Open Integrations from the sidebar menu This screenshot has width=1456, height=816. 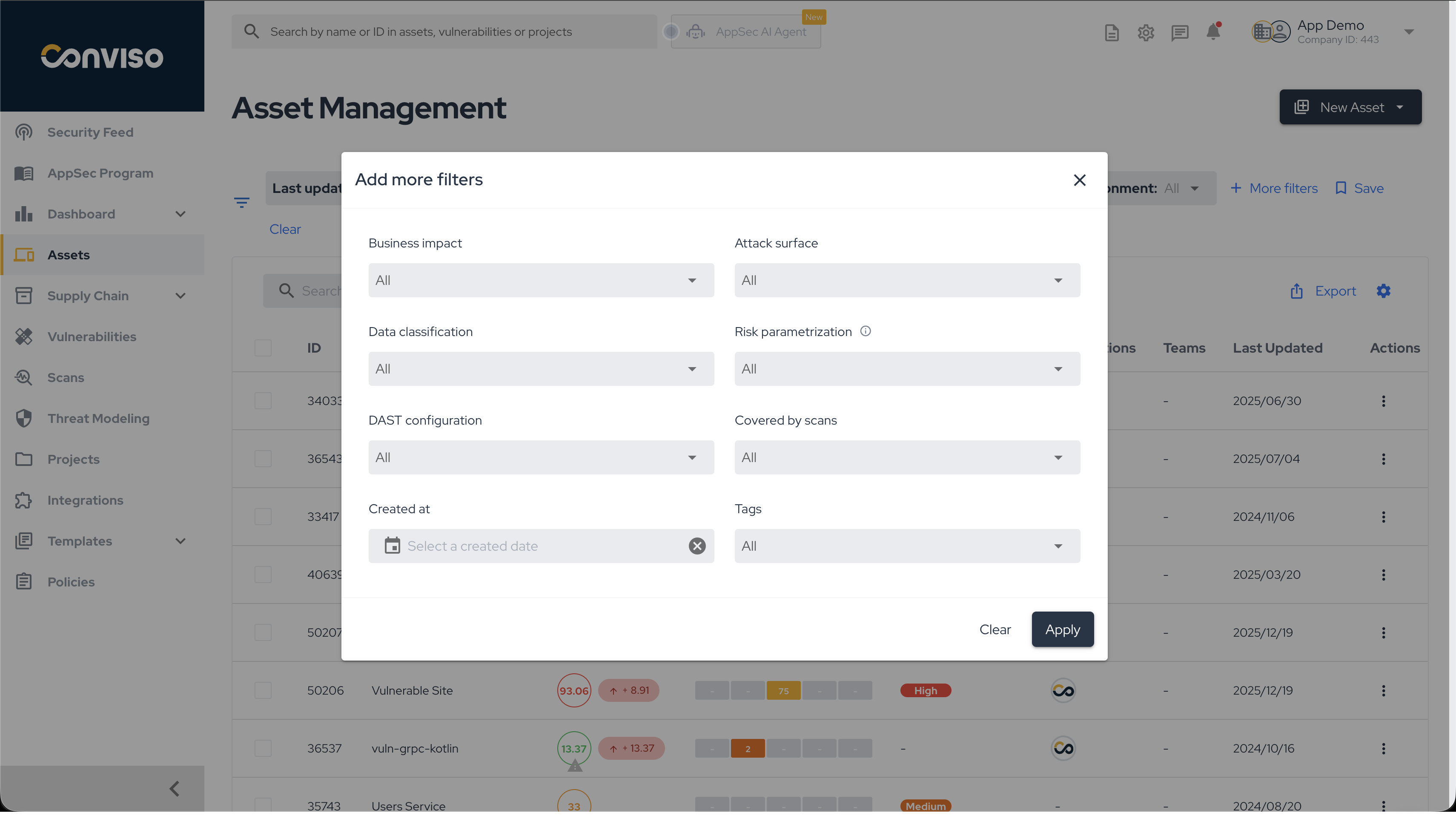tap(85, 500)
